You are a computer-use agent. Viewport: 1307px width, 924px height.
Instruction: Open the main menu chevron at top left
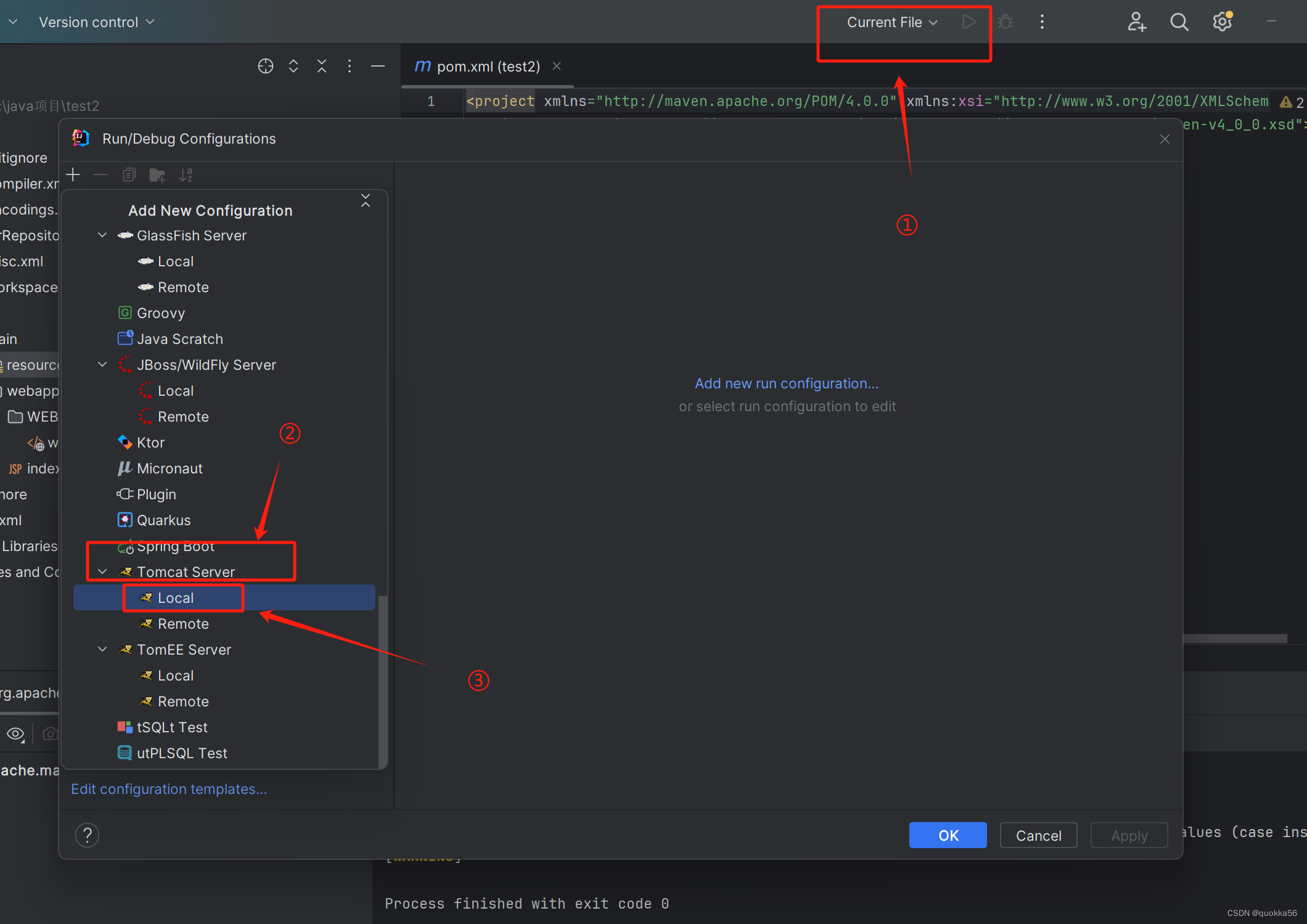[13, 22]
